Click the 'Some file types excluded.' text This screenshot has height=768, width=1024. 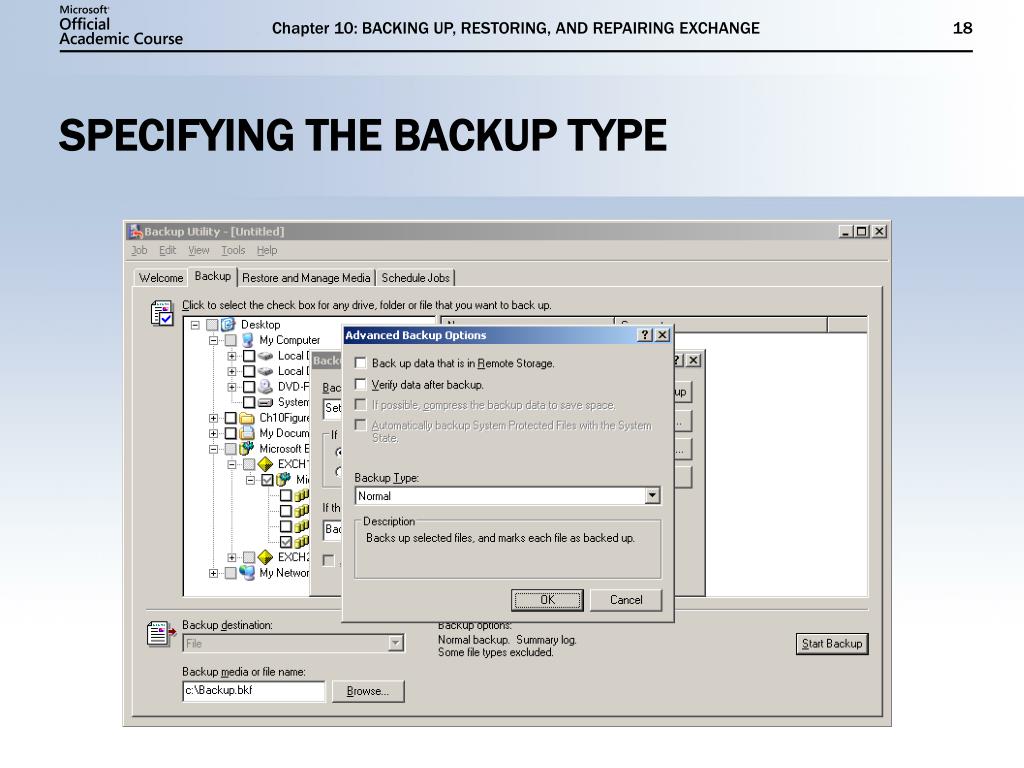coord(495,652)
